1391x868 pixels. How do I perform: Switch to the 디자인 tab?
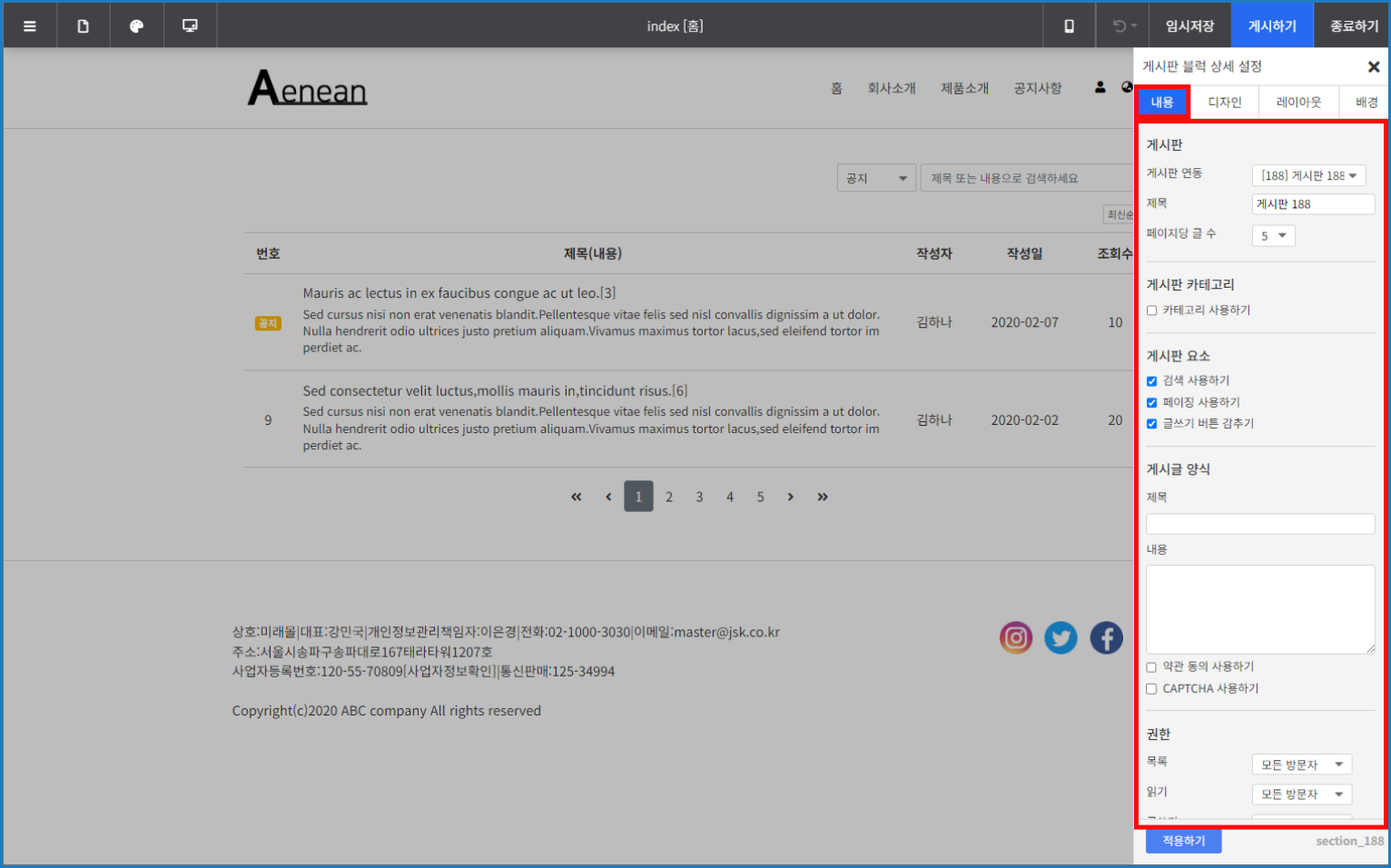click(1224, 103)
